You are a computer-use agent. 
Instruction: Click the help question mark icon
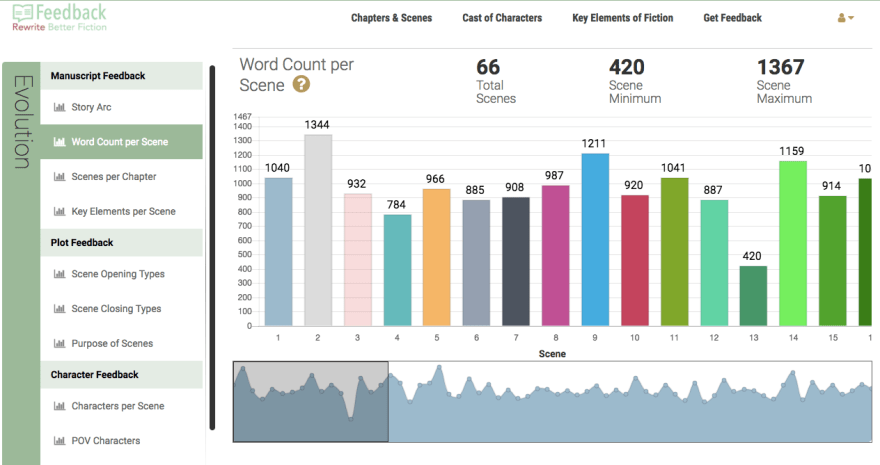(x=301, y=85)
